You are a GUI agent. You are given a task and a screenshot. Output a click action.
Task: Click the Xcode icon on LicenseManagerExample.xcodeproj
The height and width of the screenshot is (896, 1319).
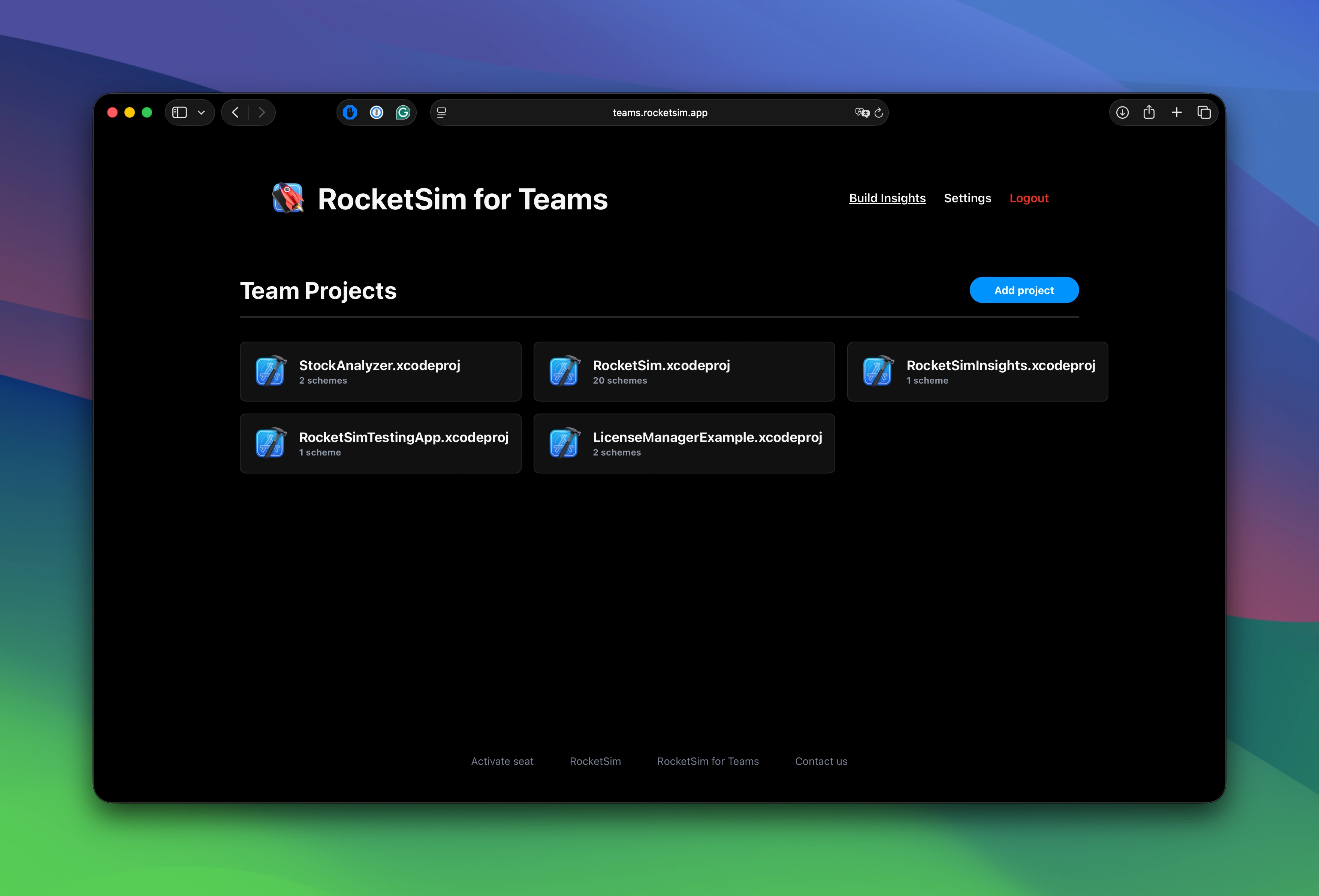click(564, 443)
